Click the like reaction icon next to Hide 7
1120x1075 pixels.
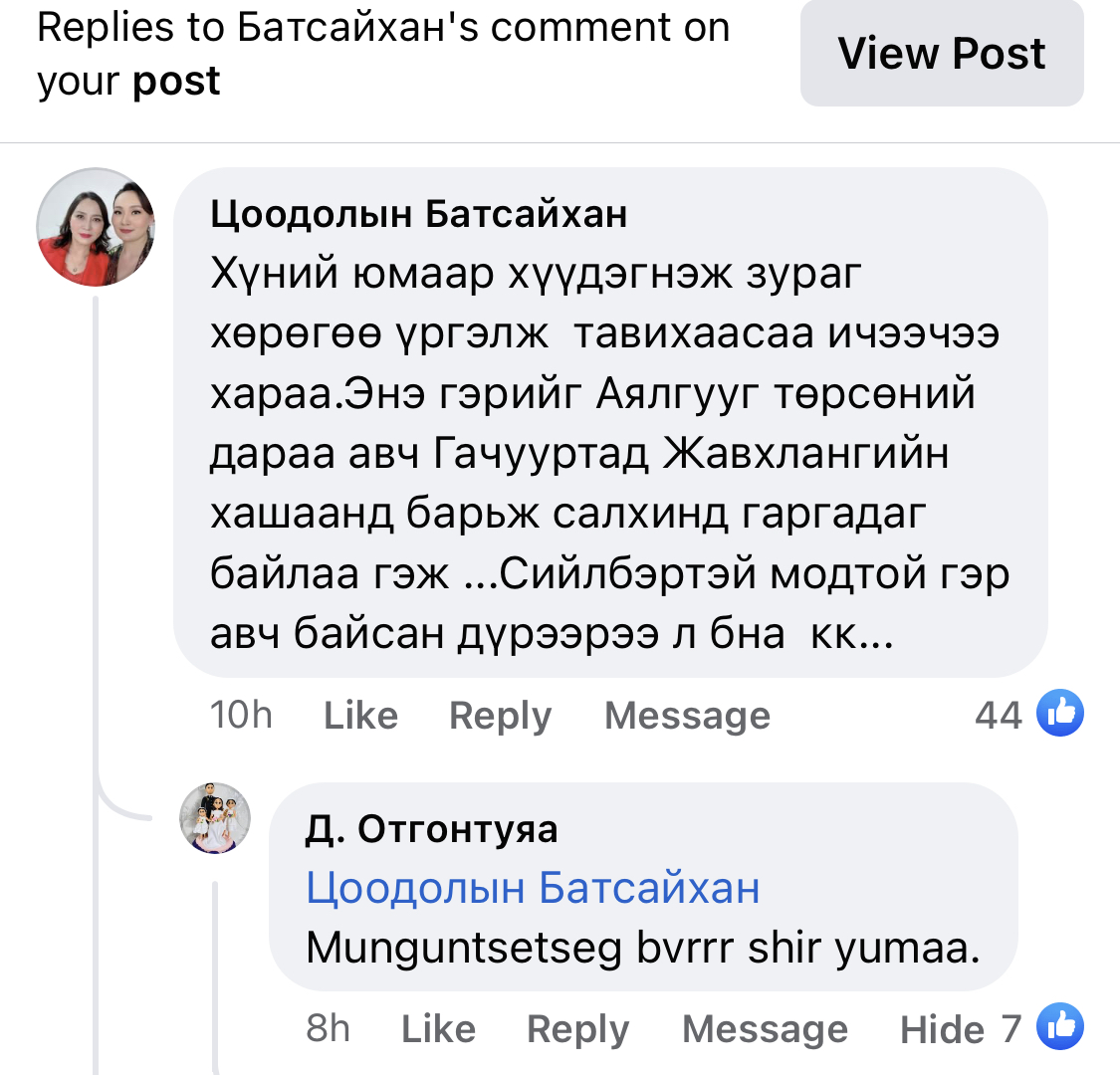click(1061, 1026)
